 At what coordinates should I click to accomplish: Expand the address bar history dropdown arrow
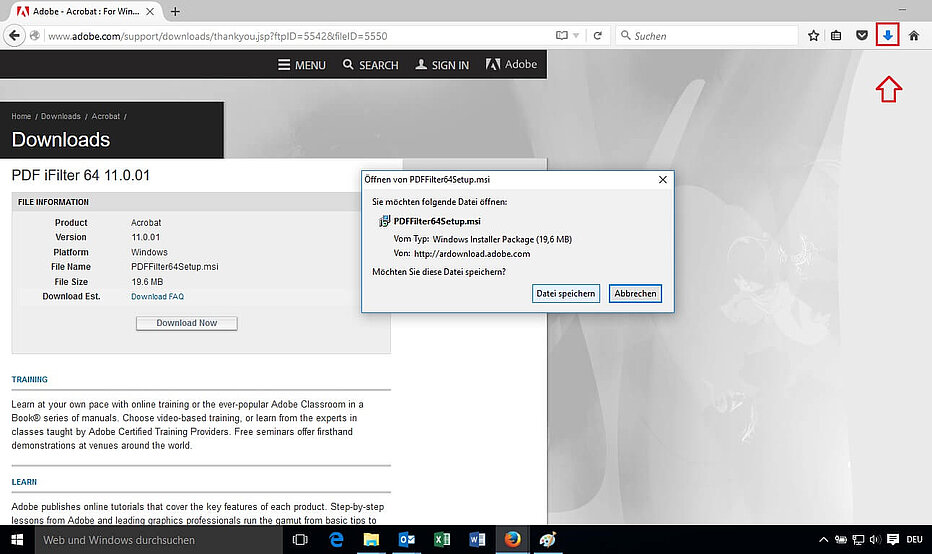(575, 36)
